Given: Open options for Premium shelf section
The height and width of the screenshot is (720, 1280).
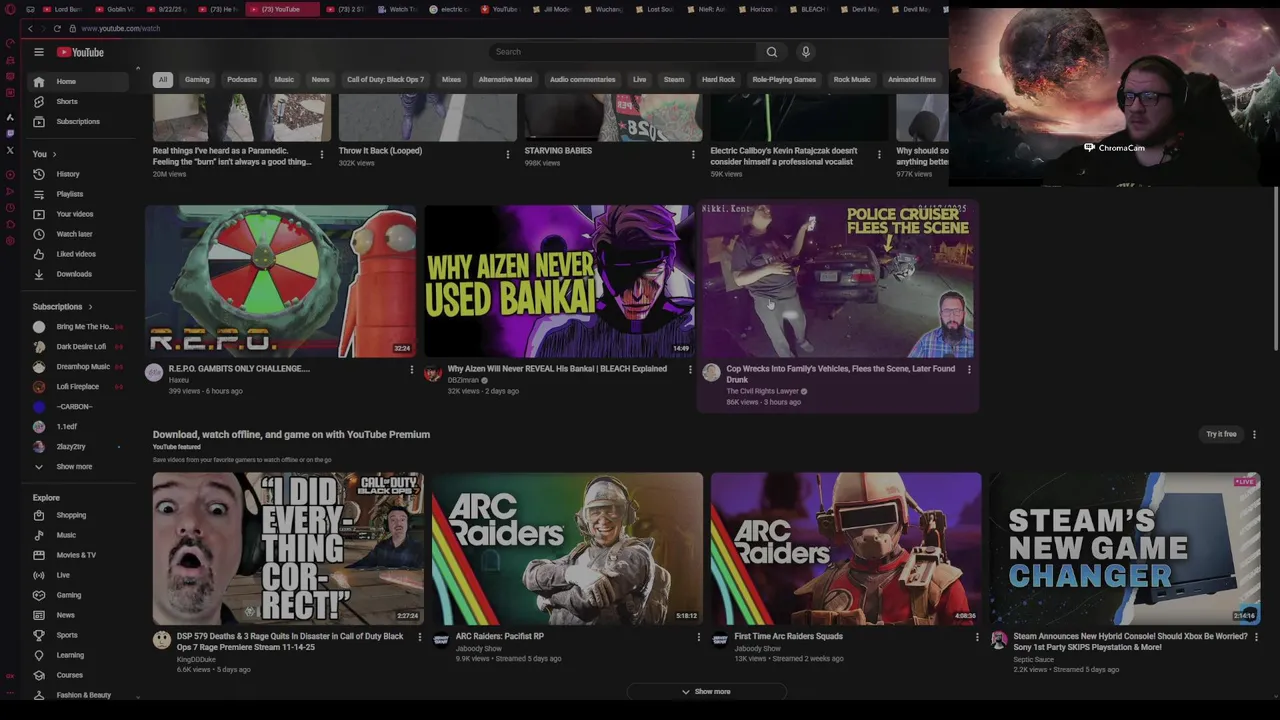Looking at the screenshot, I should coord(1254,435).
